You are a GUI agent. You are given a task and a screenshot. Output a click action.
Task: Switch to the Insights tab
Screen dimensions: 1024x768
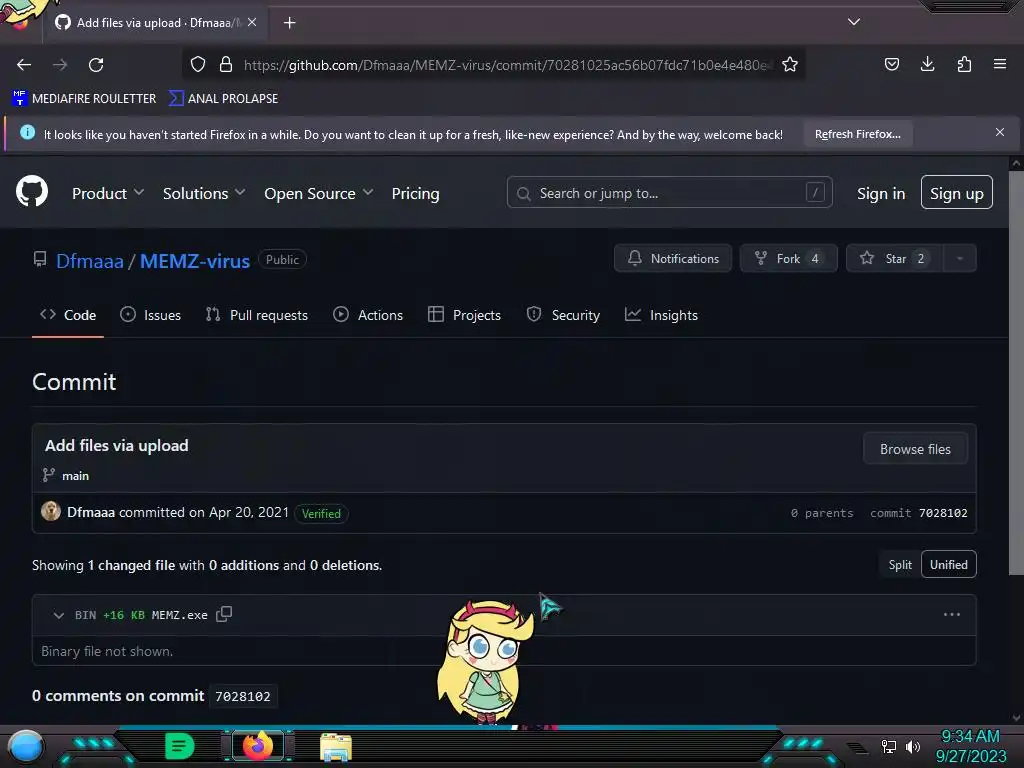pyautogui.click(x=662, y=315)
